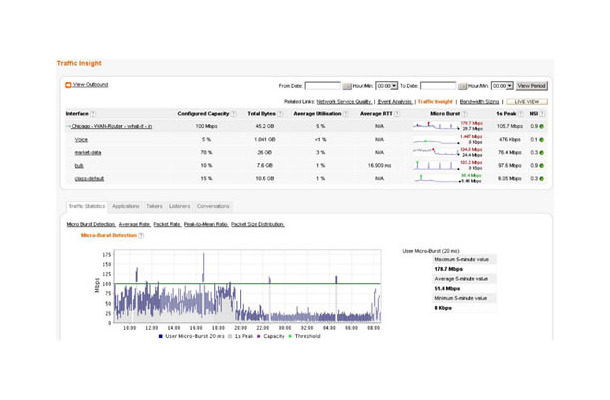Open micro burst sparkline for Chicago WAN-Router row

[x=436, y=126]
